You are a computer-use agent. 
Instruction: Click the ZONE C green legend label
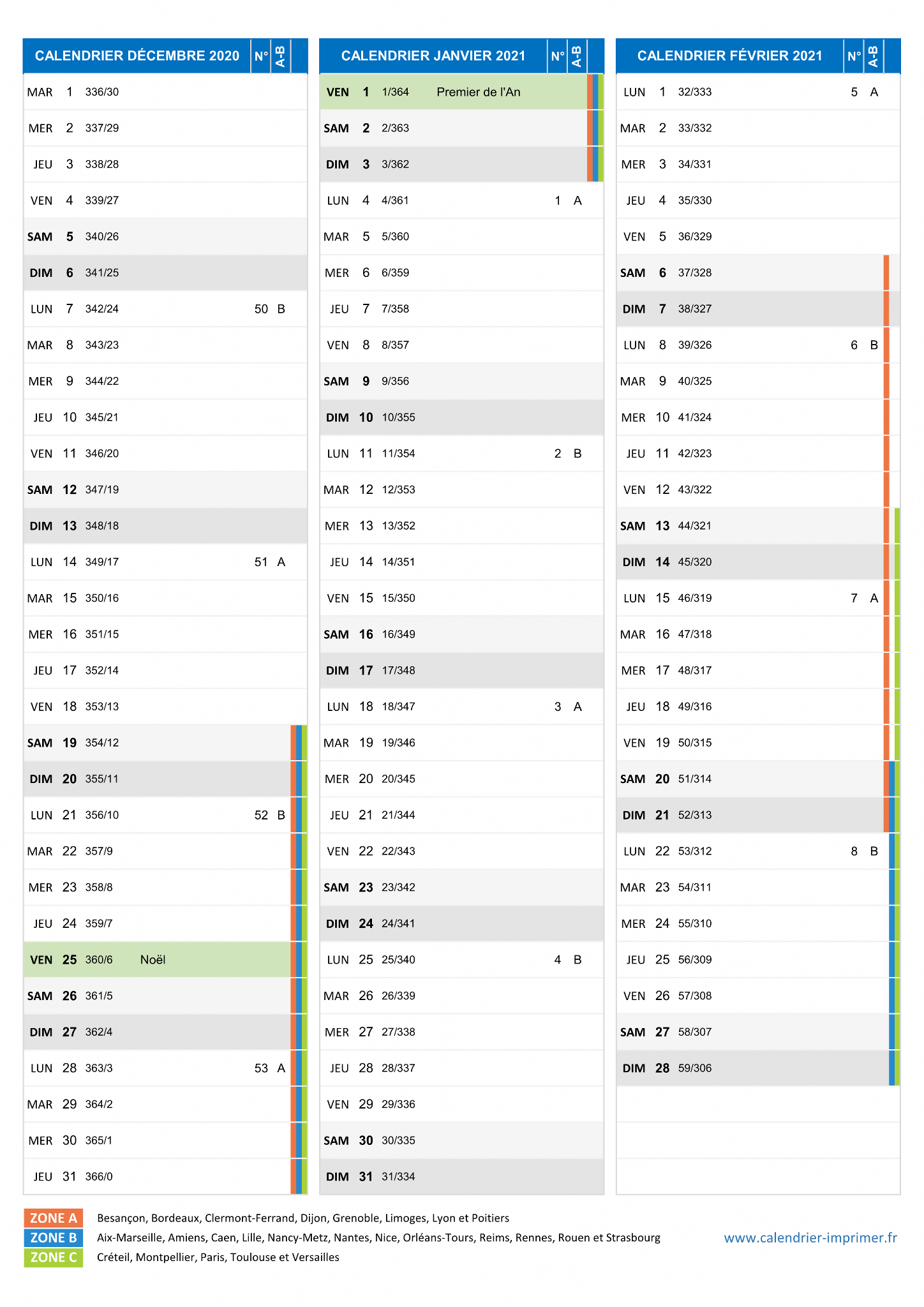point(54,1257)
